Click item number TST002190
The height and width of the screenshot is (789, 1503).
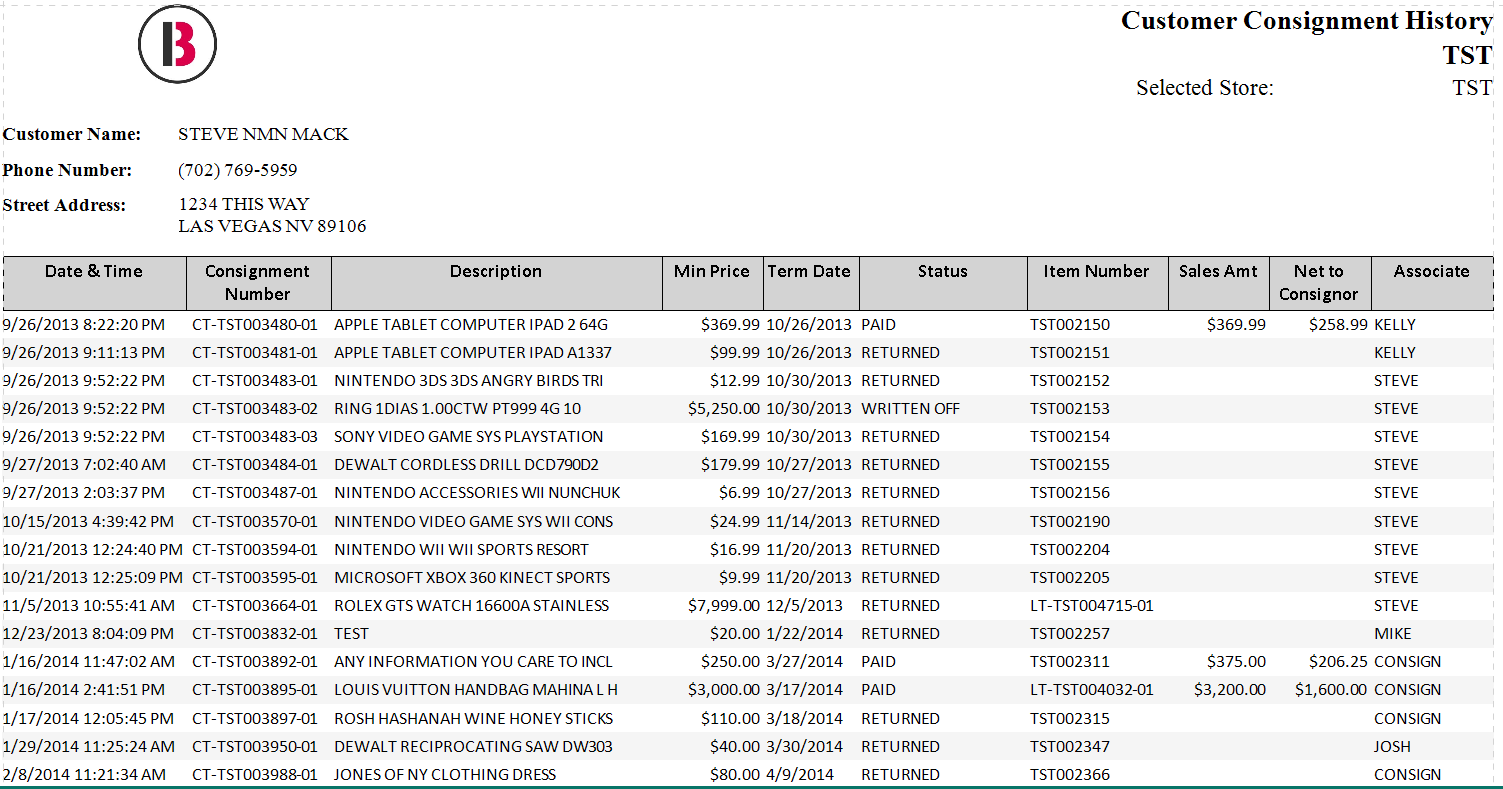click(1070, 522)
